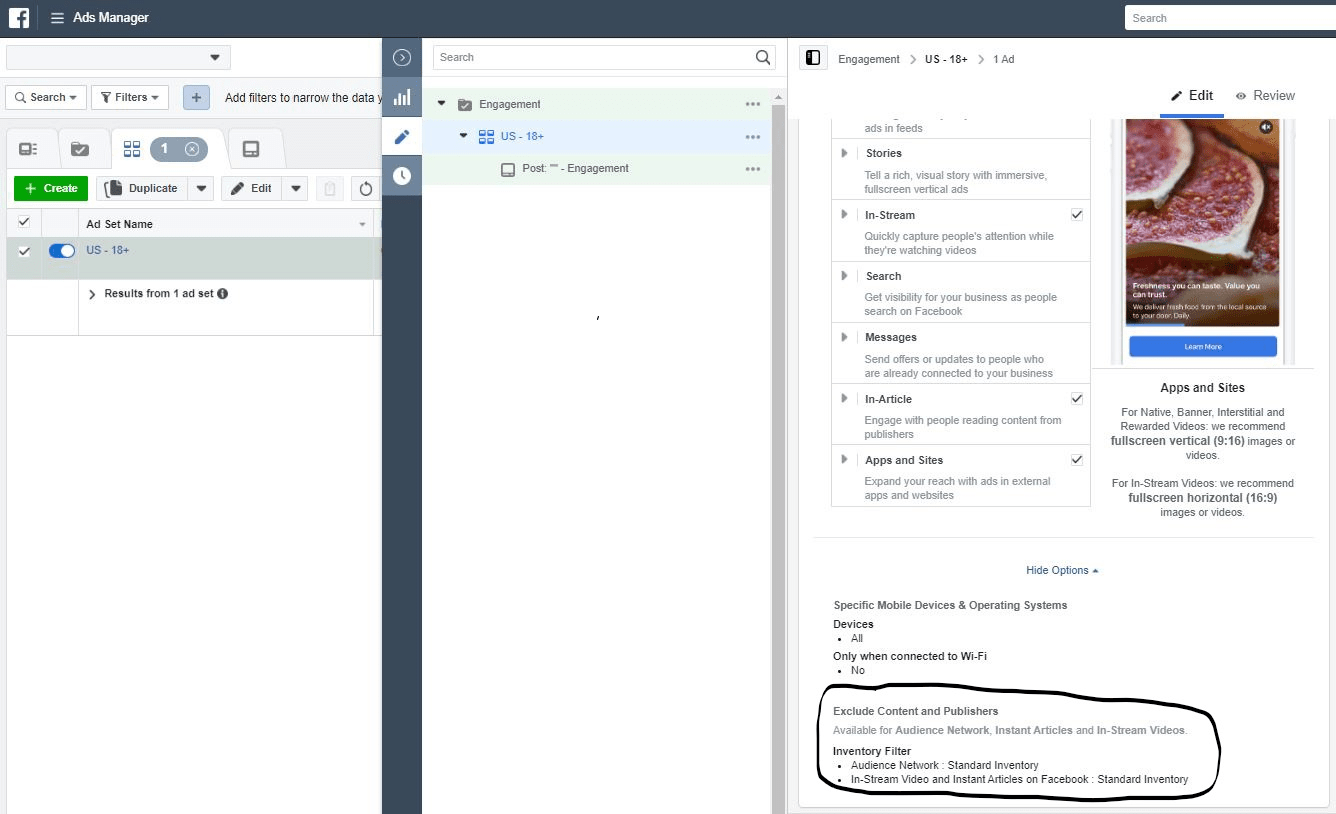Toggle the layout panel icon near breadcrumb
1336x814 pixels.
(x=813, y=59)
